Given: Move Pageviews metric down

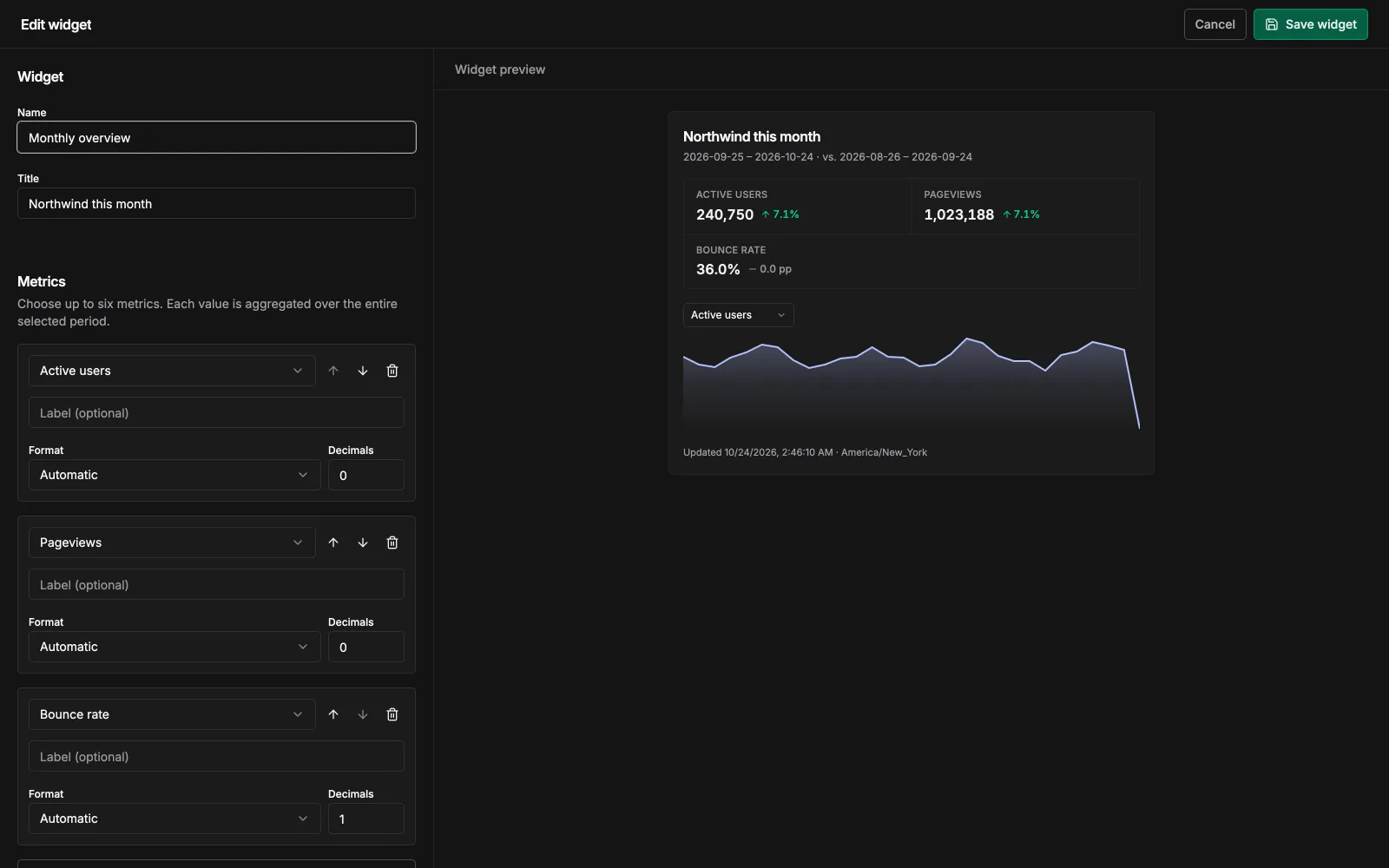Looking at the screenshot, I should 363,542.
